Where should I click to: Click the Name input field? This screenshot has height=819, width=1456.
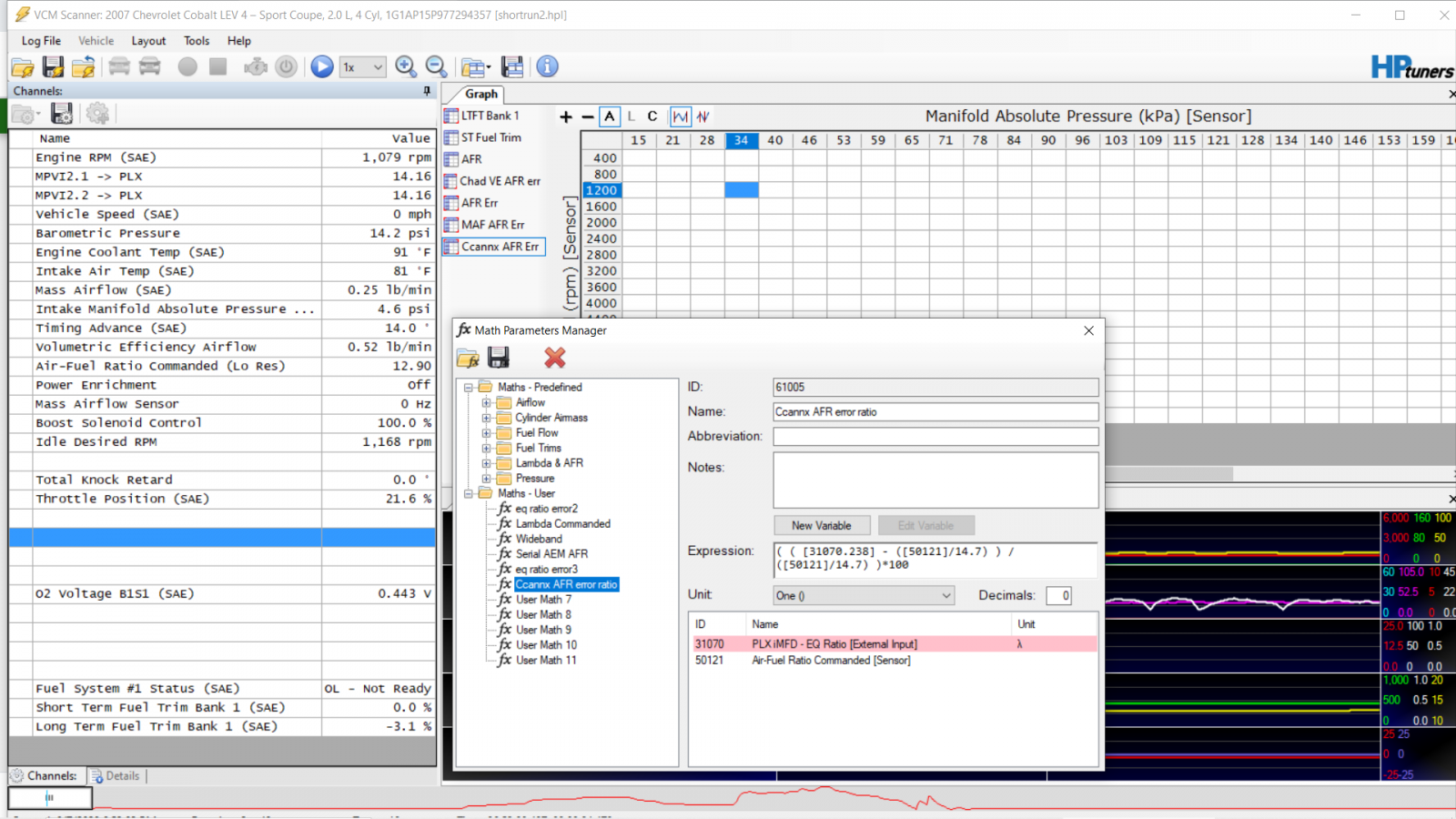click(935, 412)
